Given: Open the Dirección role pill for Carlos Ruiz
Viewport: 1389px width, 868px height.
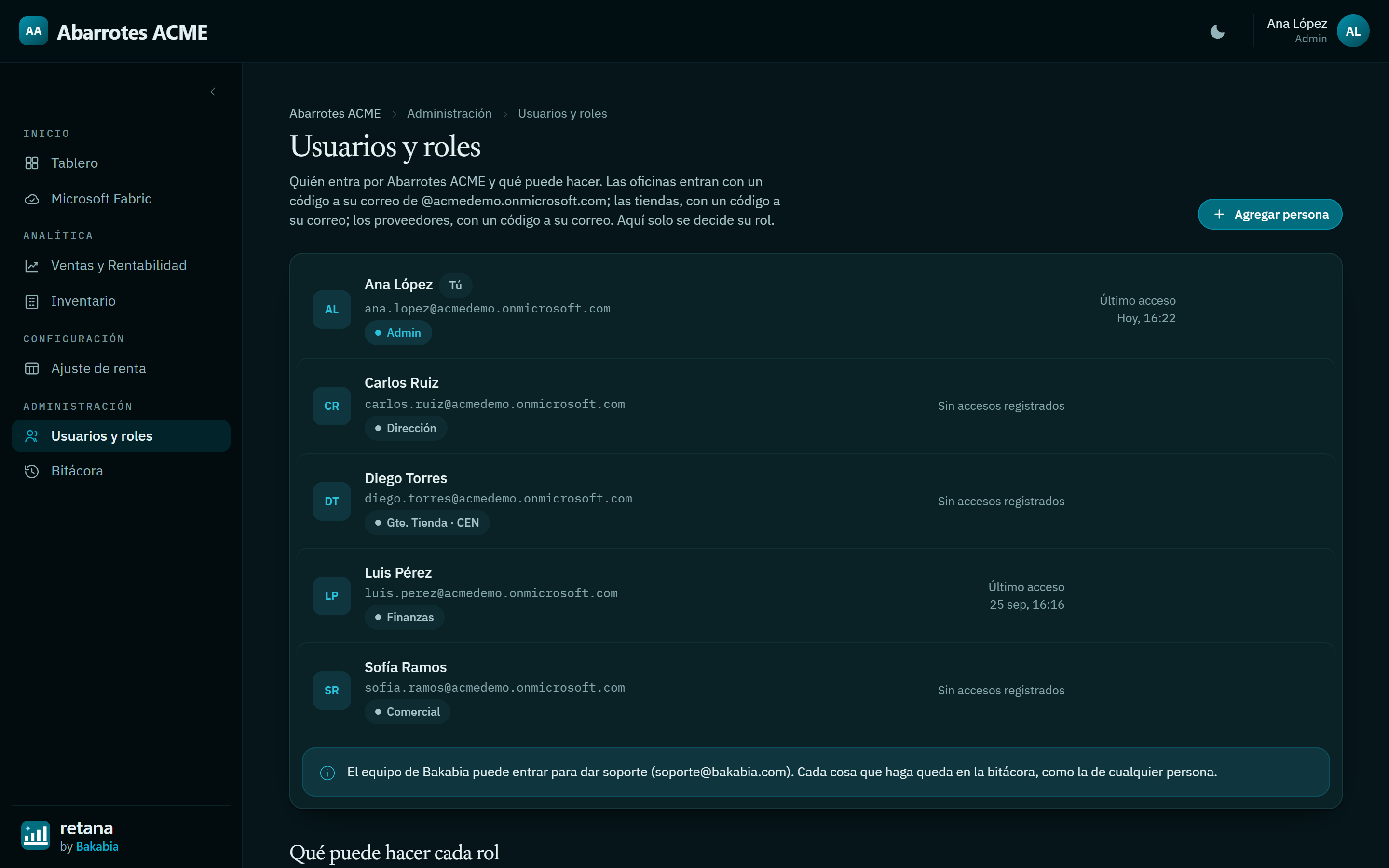Looking at the screenshot, I should coord(406,428).
